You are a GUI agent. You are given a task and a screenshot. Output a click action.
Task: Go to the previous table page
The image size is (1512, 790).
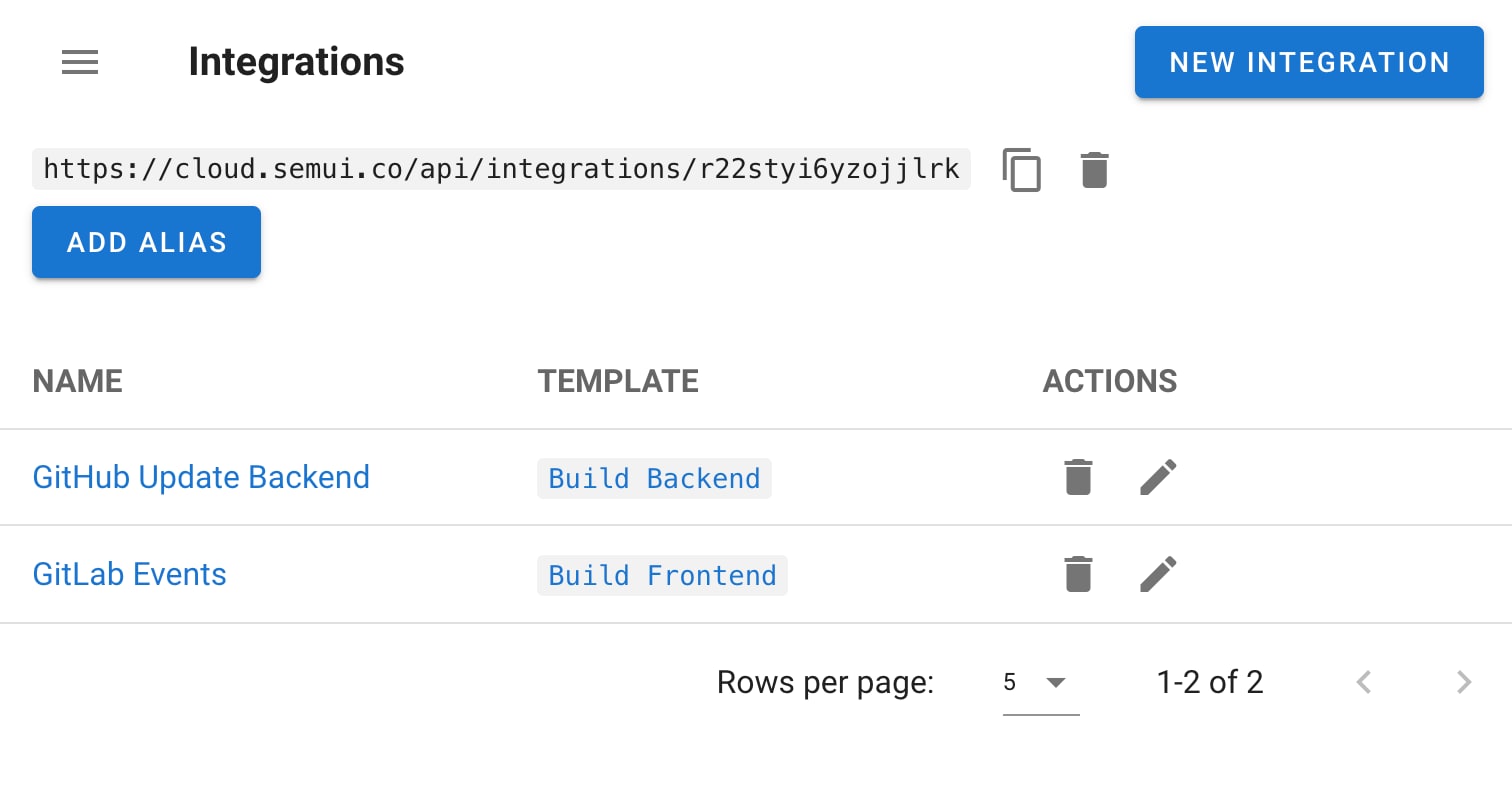coord(1364,682)
